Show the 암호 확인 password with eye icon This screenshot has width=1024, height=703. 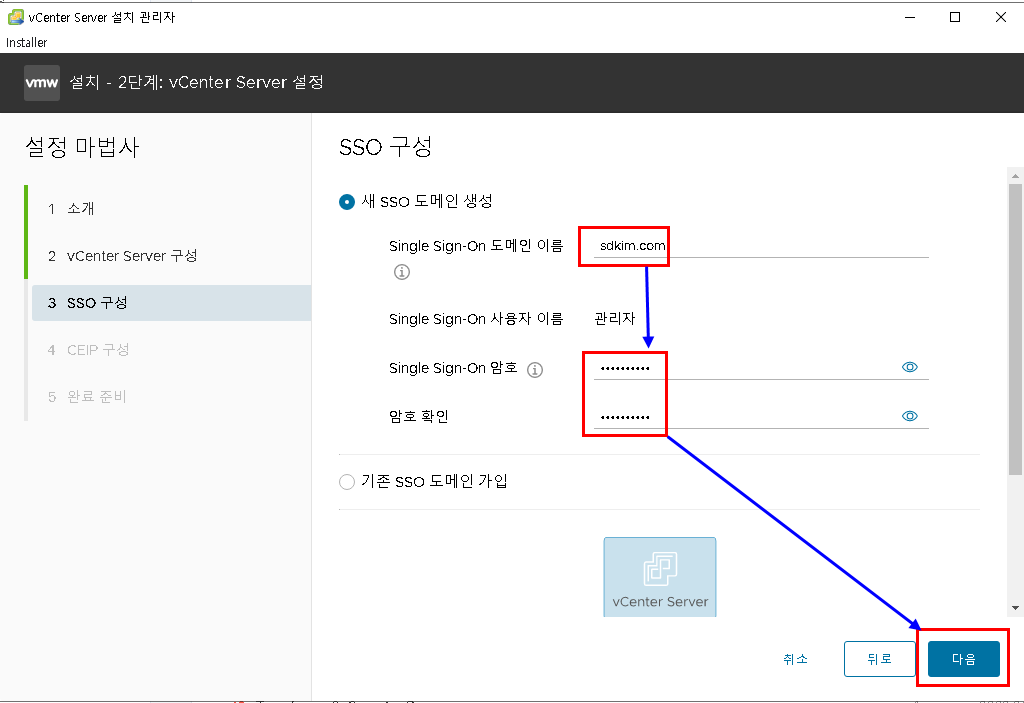point(909,416)
